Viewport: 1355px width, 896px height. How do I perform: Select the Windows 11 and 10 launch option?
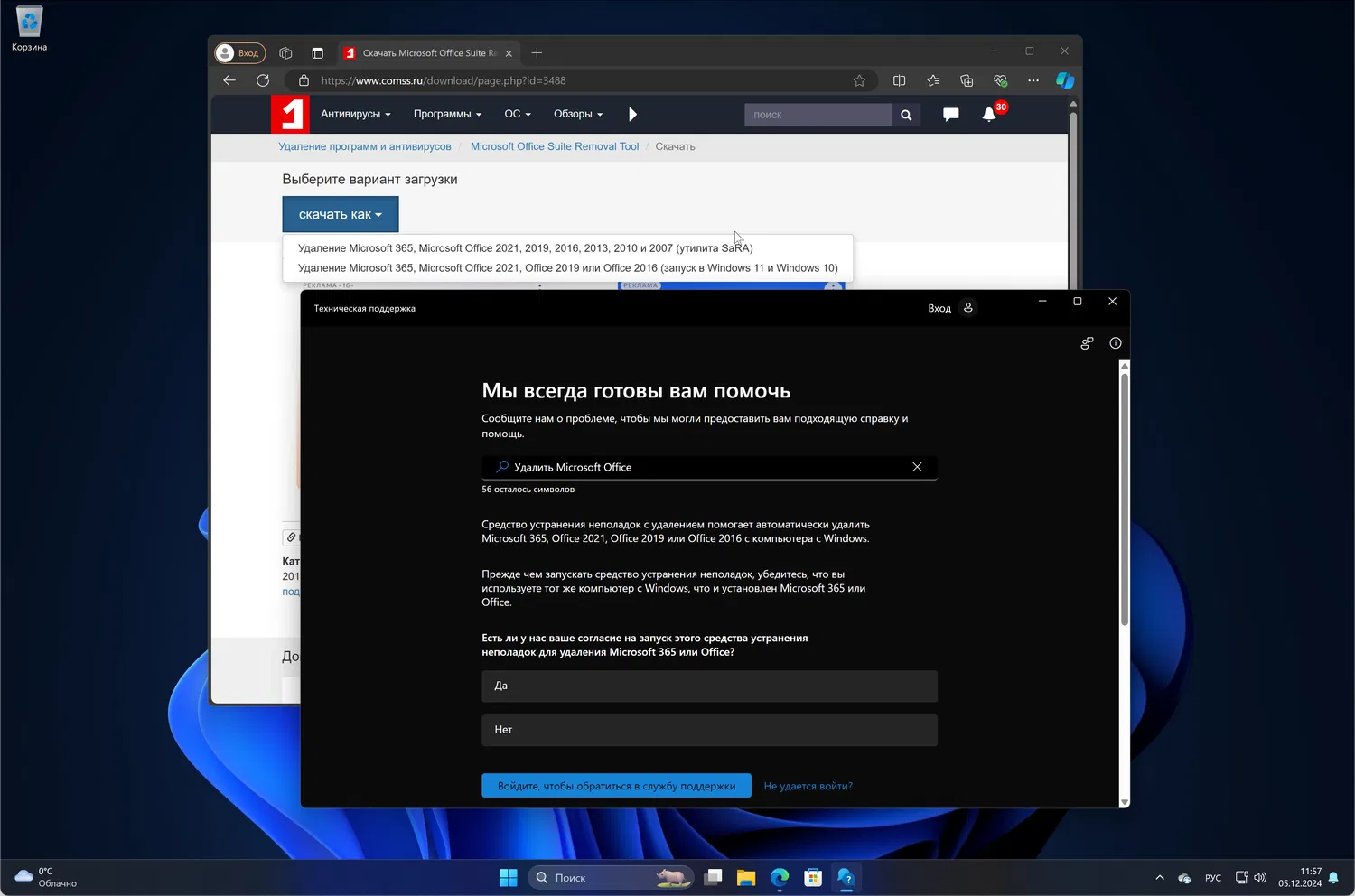(567, 268)
